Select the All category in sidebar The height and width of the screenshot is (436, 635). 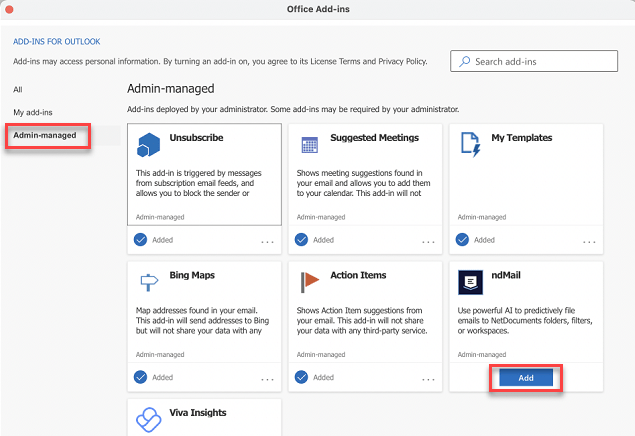[18, 89]
